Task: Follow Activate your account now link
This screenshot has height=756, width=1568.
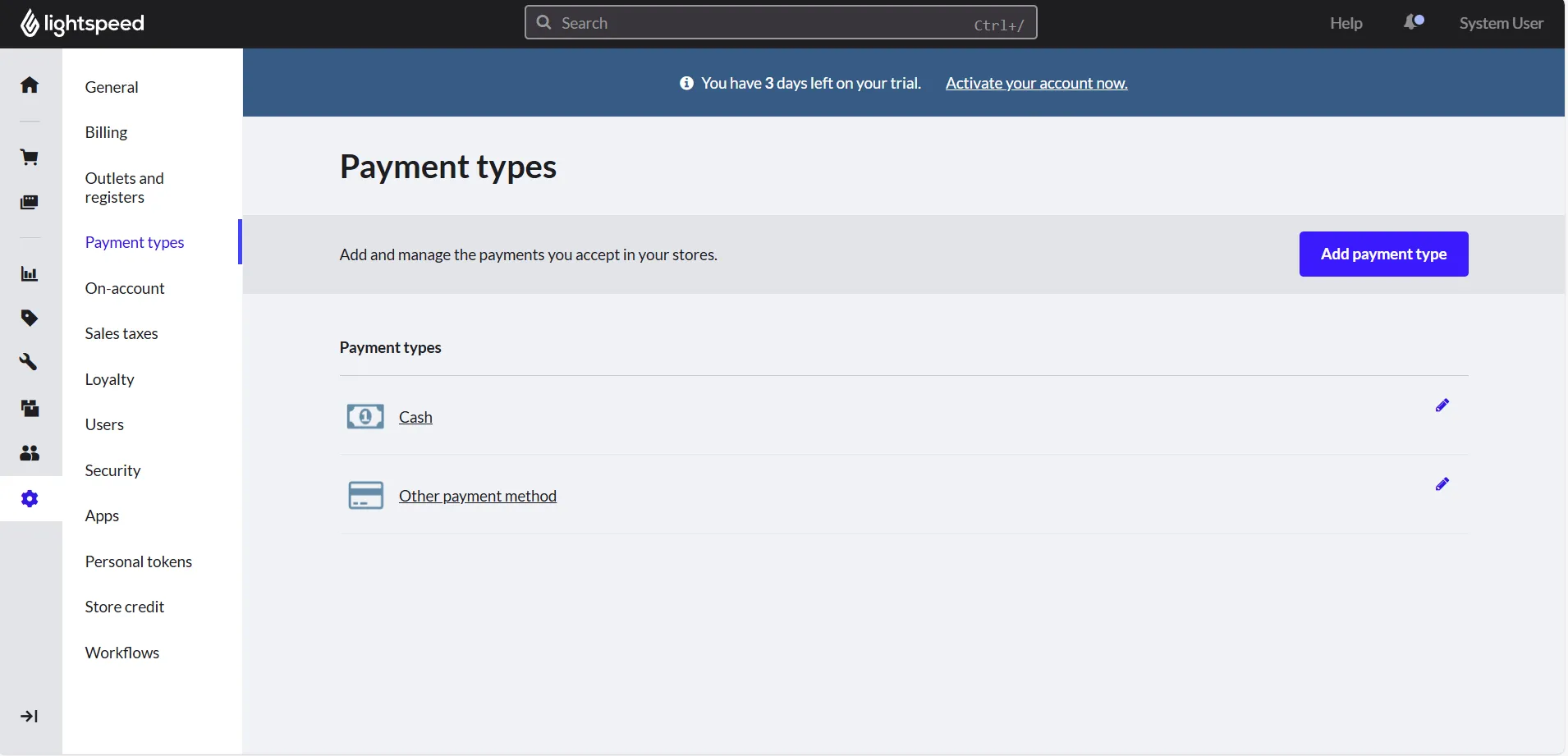Action: point(1036,83)
